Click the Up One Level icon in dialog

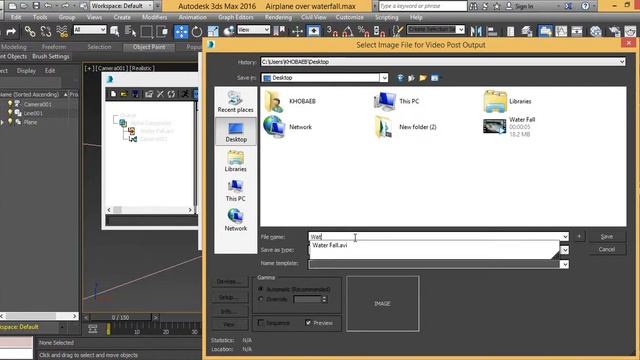(x=411, y=78)
